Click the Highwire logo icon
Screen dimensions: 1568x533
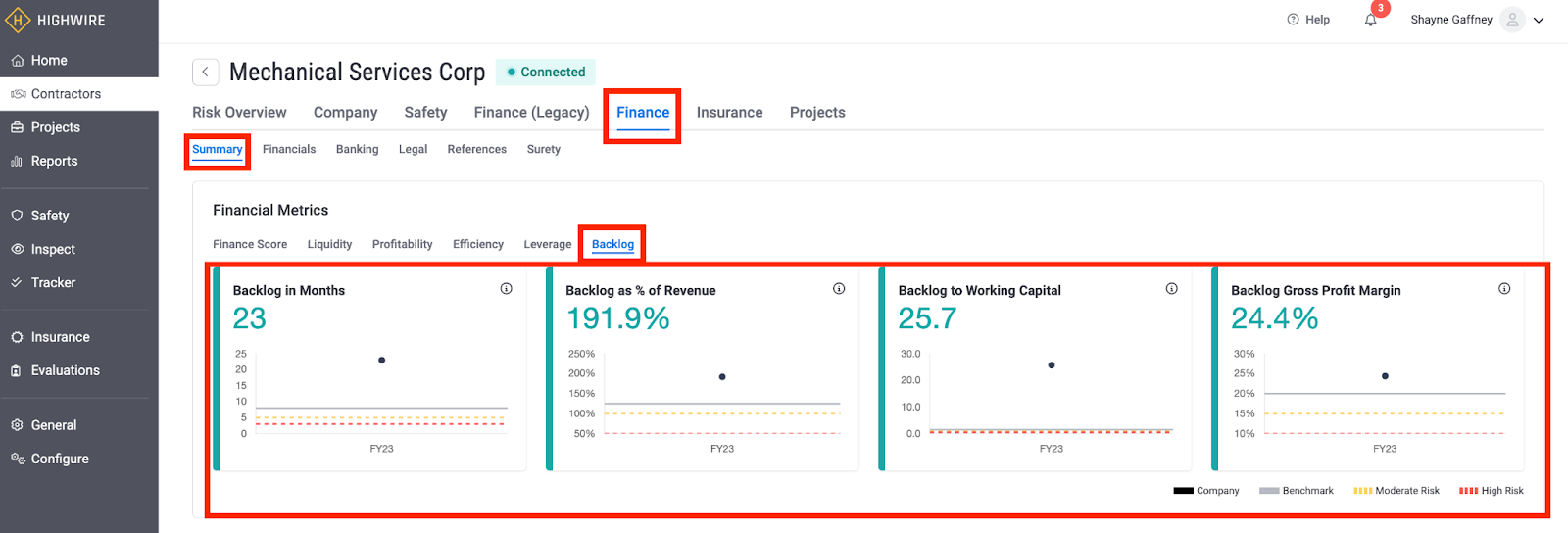[18, 20]
